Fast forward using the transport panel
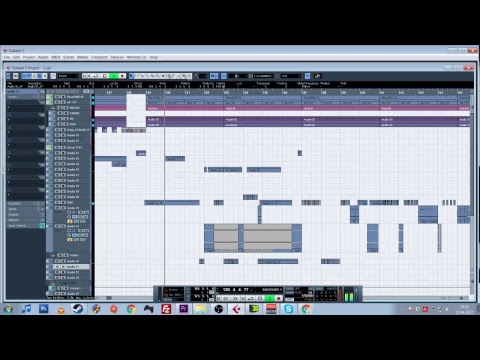Image resolution: width=480 pixels, height=360 pixels. click(236, 298)
